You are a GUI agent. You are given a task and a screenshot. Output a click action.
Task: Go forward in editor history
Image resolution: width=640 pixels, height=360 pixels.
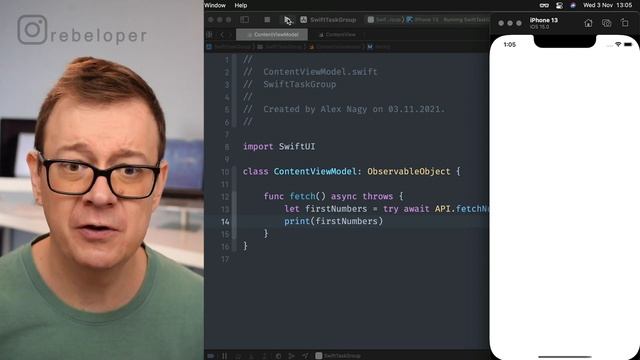[x=230, y=35]
